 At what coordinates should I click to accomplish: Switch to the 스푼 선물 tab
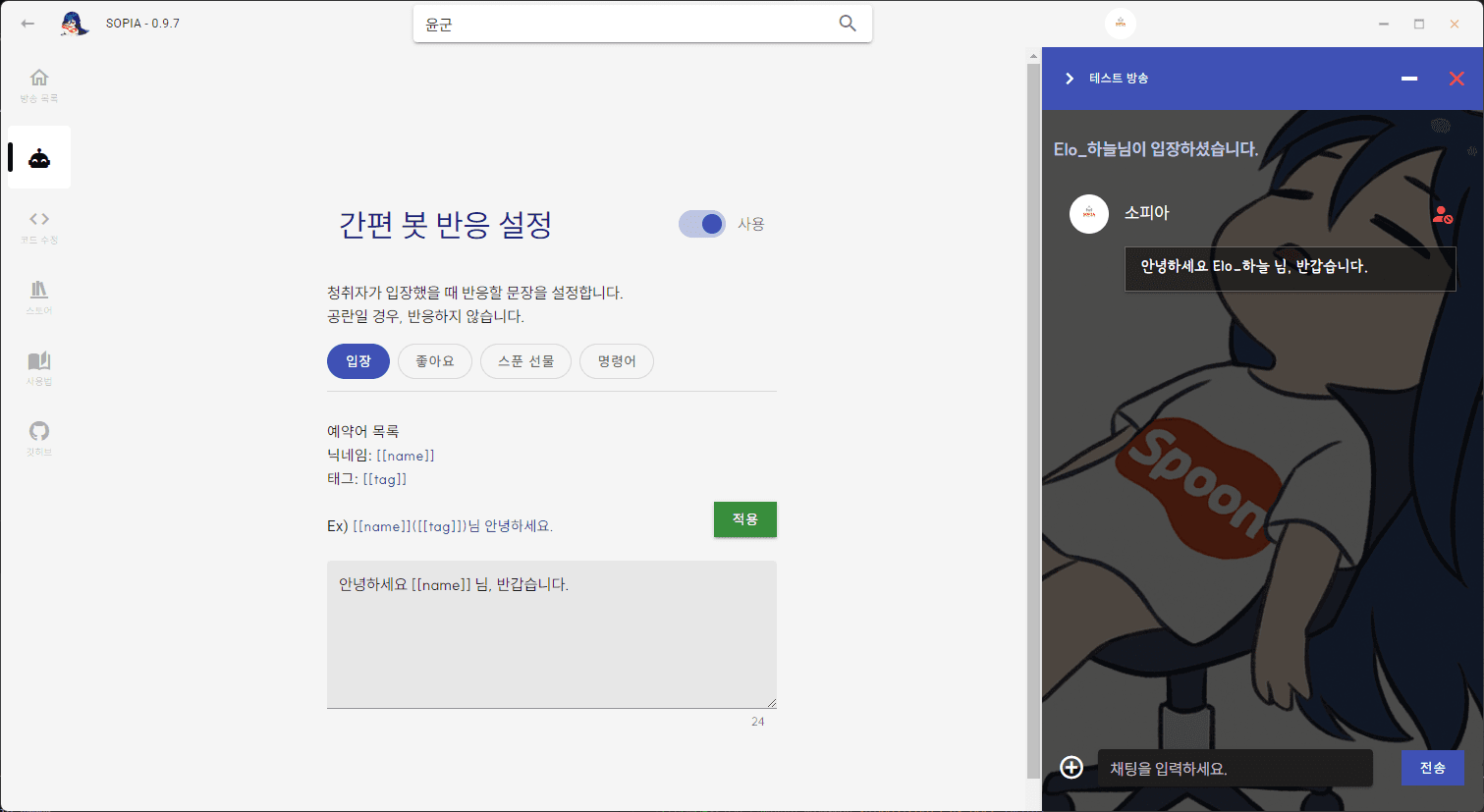pos(525,361)
